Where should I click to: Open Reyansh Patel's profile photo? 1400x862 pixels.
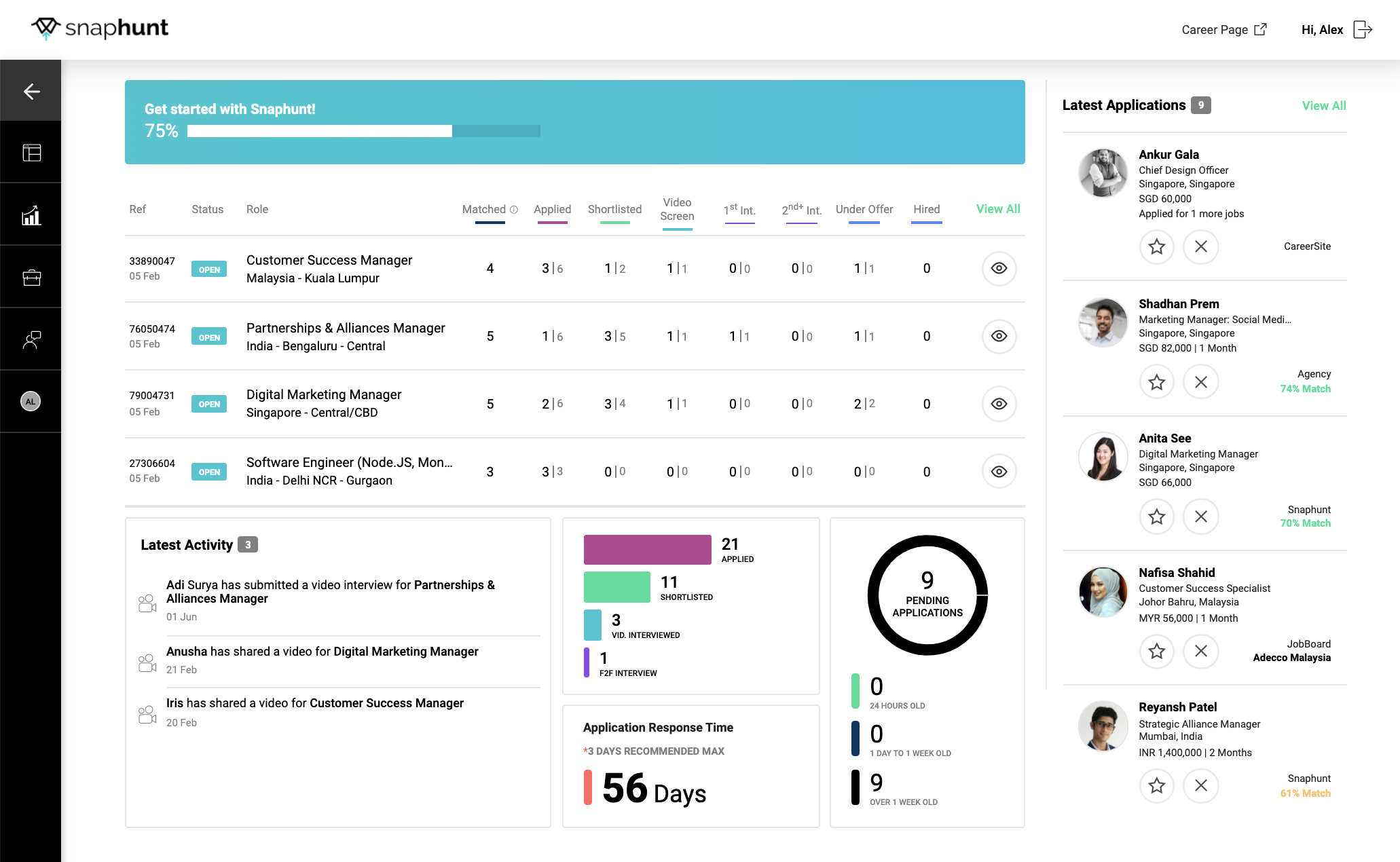[x=1103, y=726]
